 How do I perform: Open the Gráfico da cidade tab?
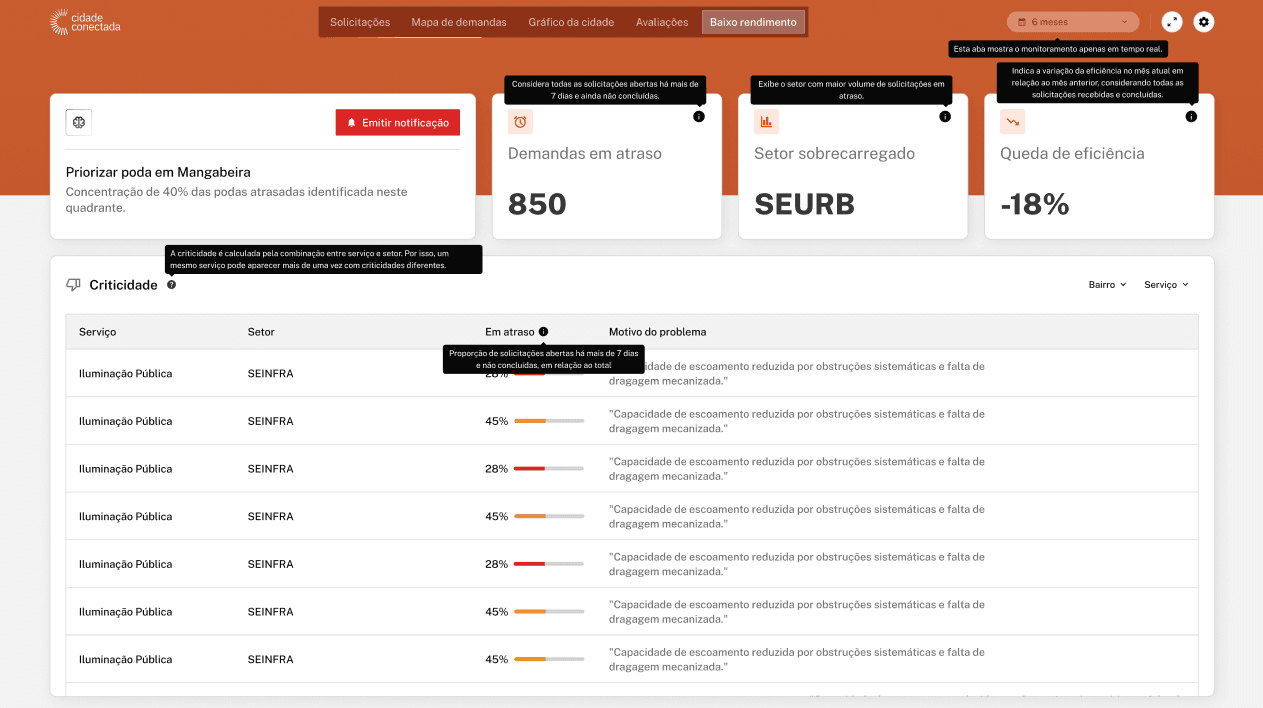571,22
